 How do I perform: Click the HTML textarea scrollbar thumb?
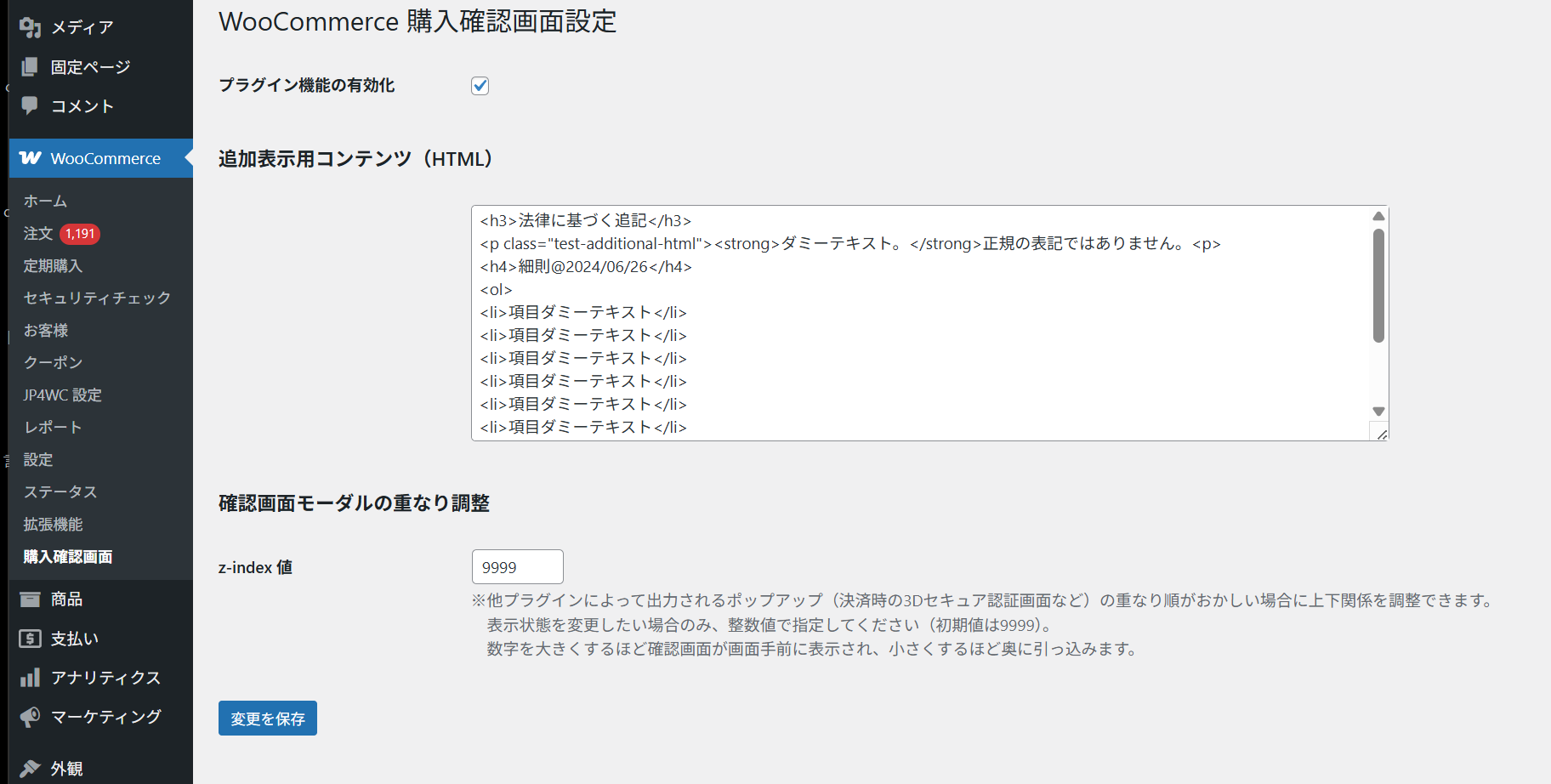coord(1378,286)
